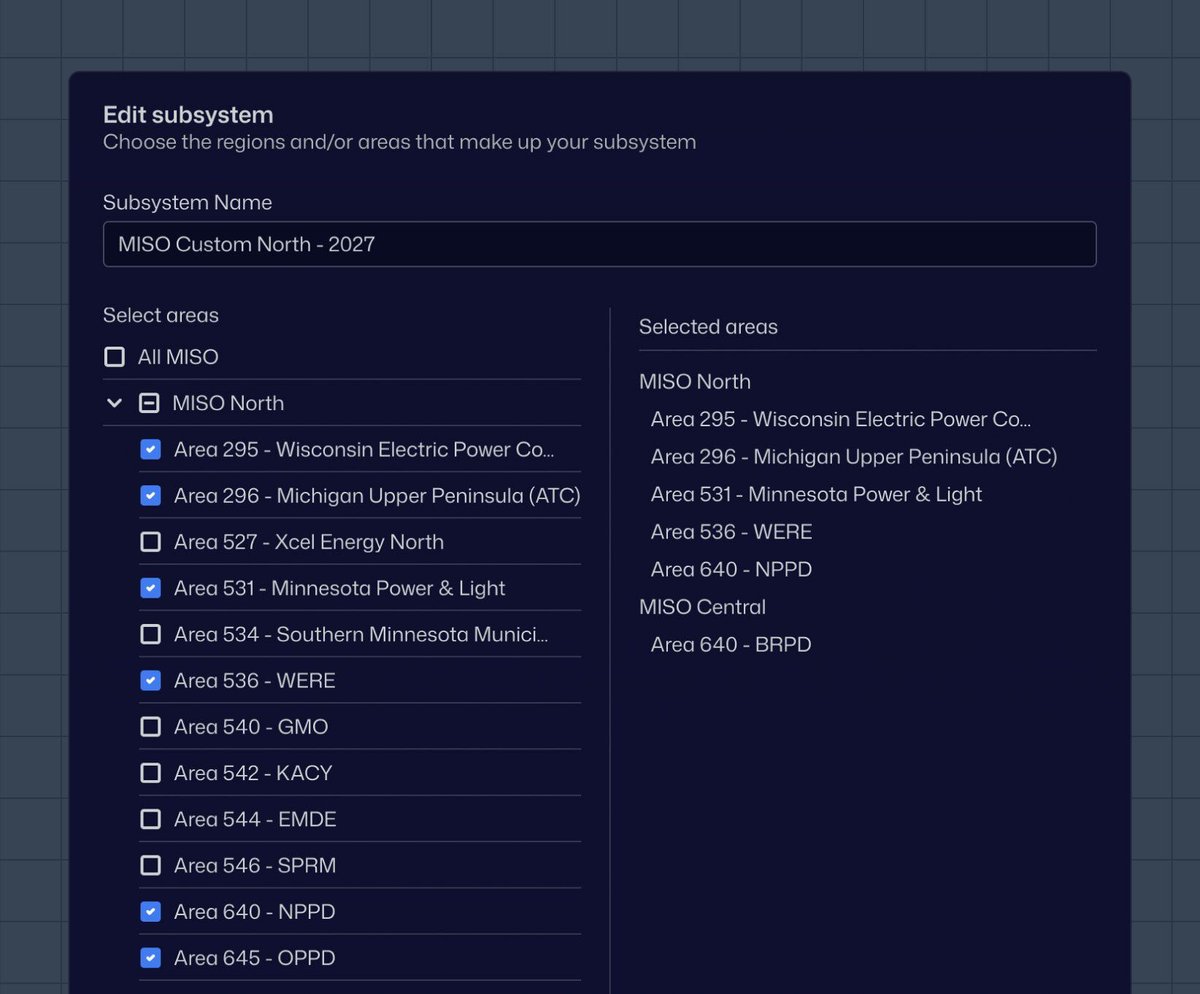Click Area 527 - Xcel Energy North label
1200x994 pixels.
pos(309,542)
